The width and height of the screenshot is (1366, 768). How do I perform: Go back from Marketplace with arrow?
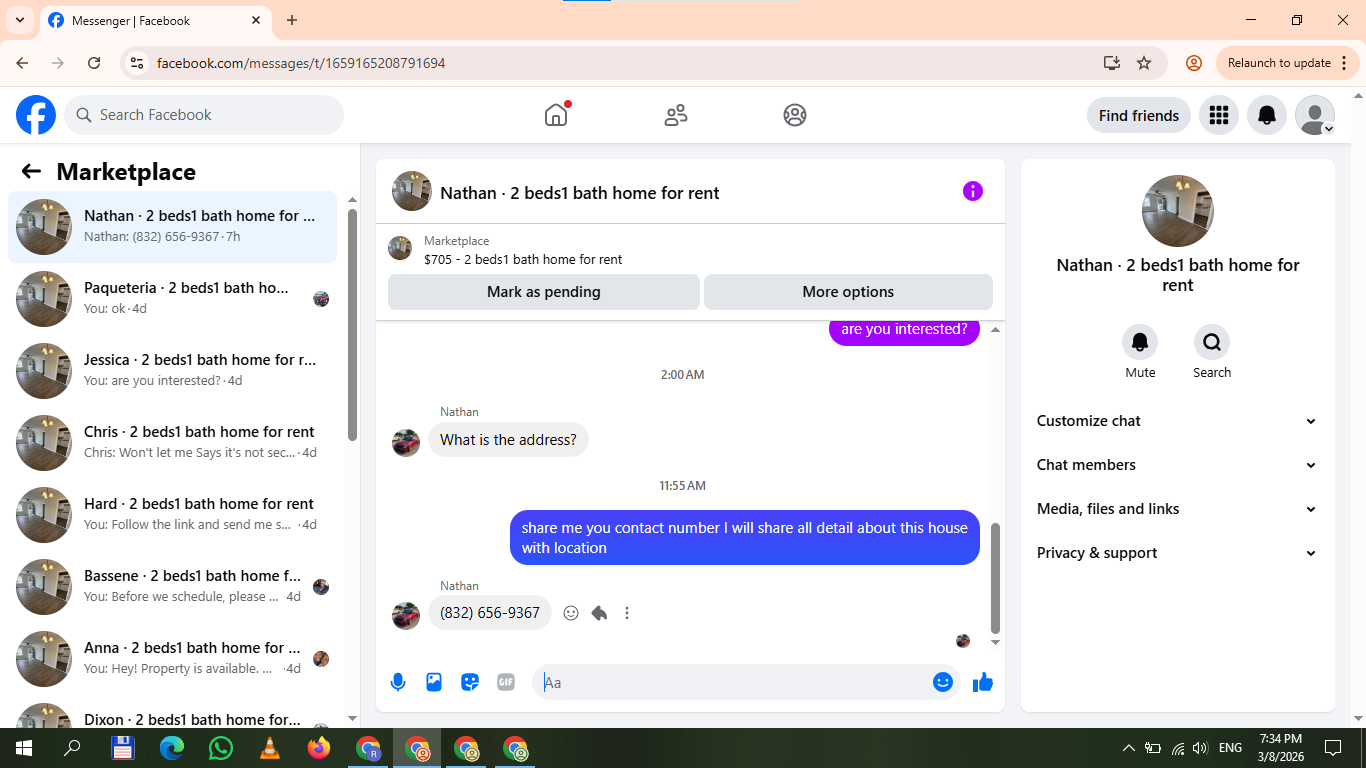click(31, 171)
